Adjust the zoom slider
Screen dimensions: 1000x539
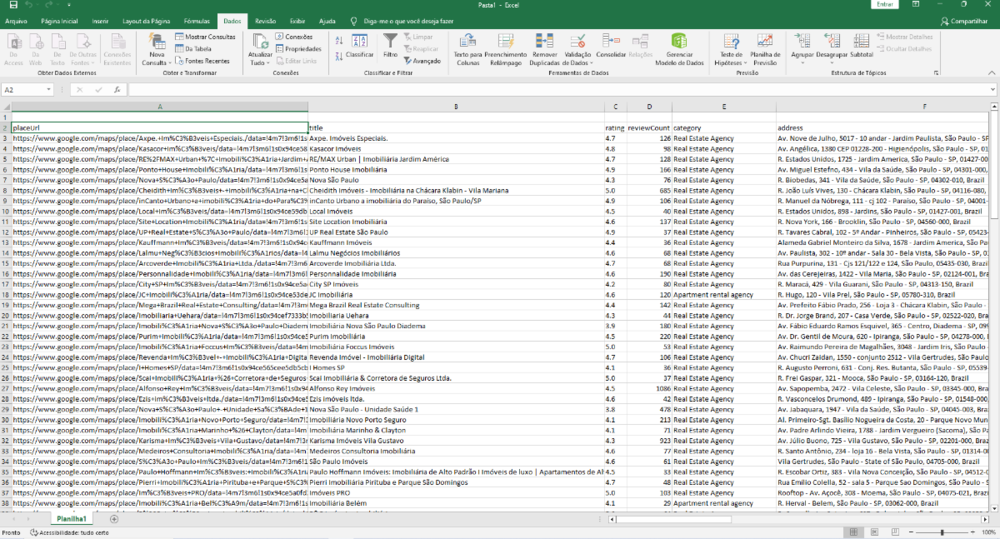942,532
